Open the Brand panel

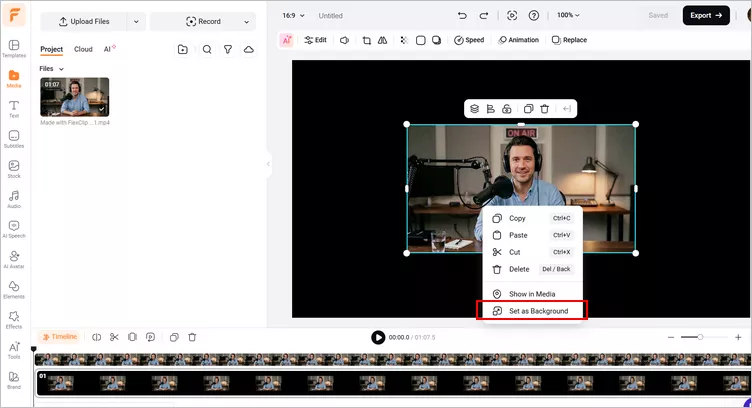tap(14, 380)
